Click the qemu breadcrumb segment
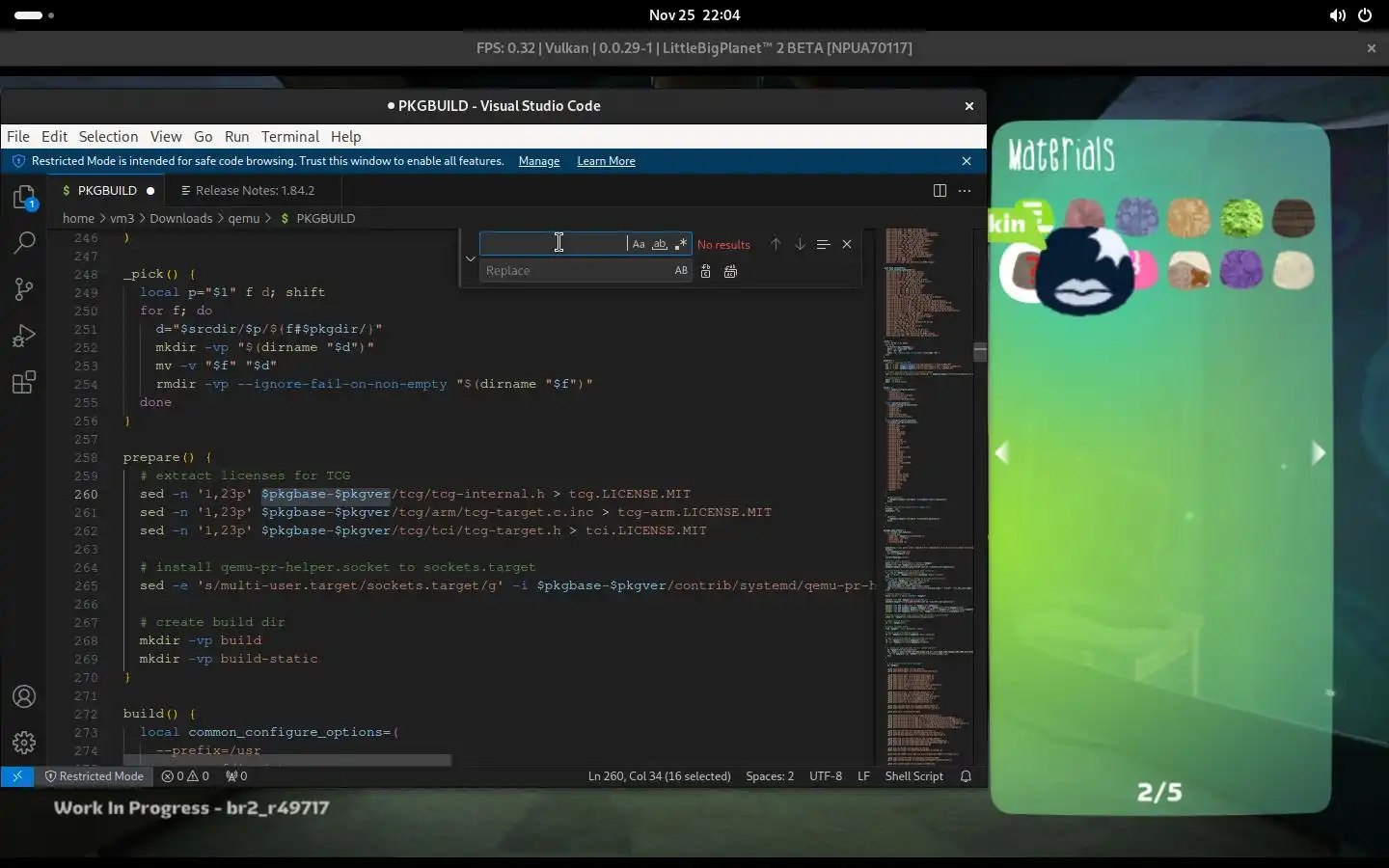 [243, 219]
